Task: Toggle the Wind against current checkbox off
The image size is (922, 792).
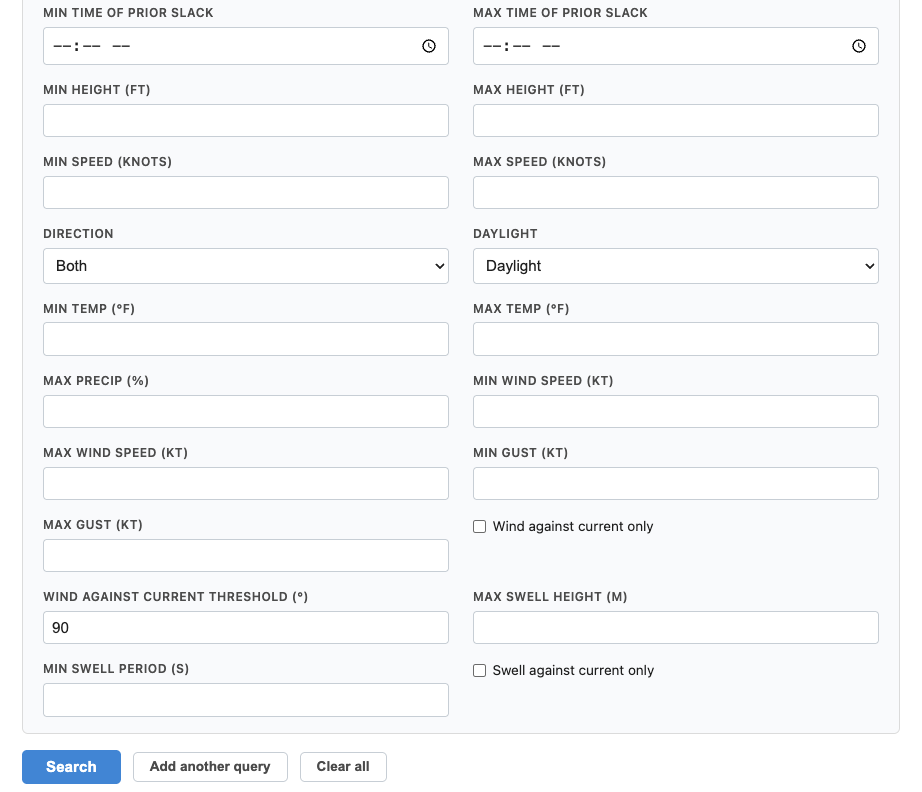Action: [479, 526]
